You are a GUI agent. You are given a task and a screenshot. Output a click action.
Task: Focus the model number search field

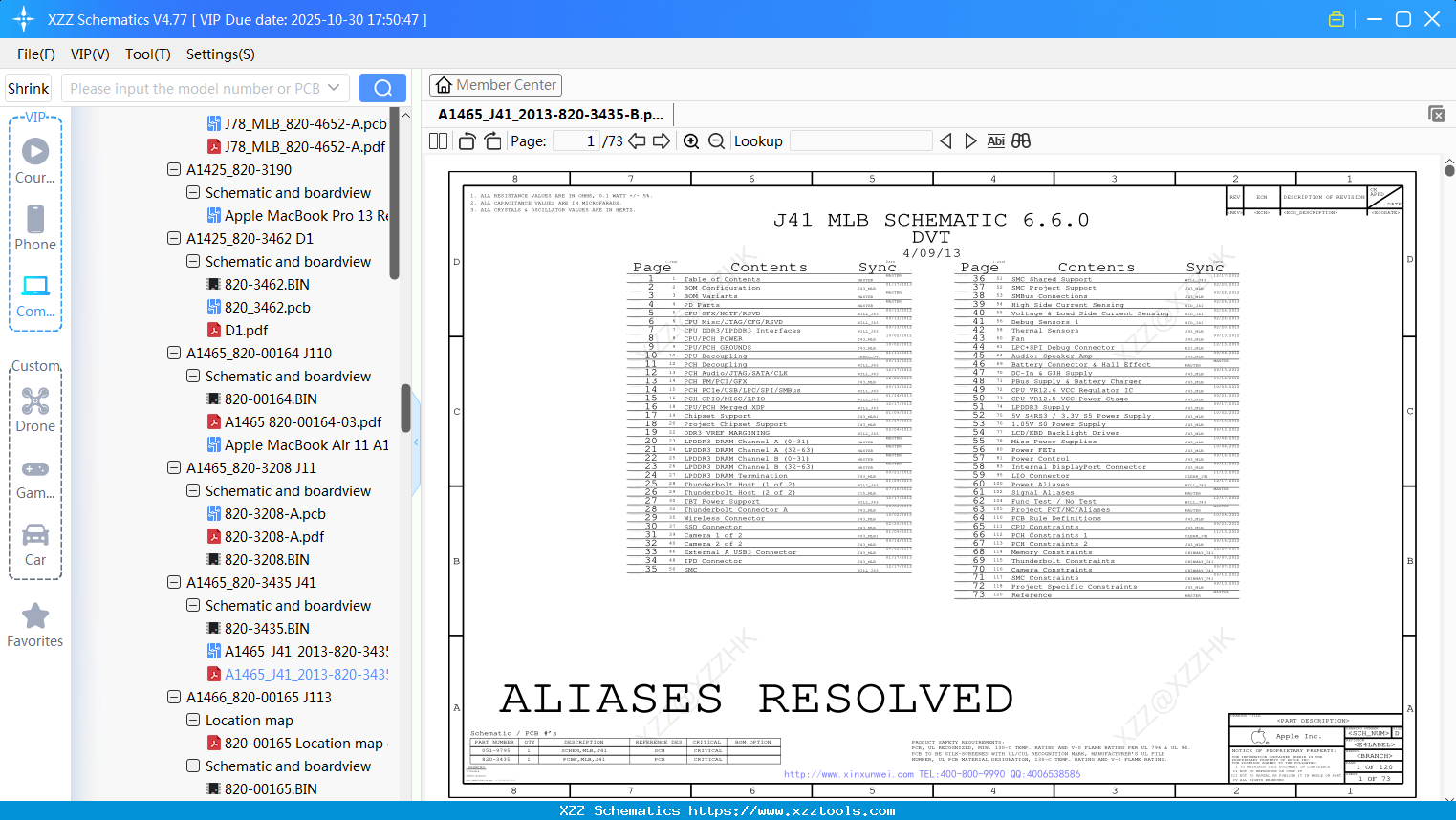[x=195, y=88]
